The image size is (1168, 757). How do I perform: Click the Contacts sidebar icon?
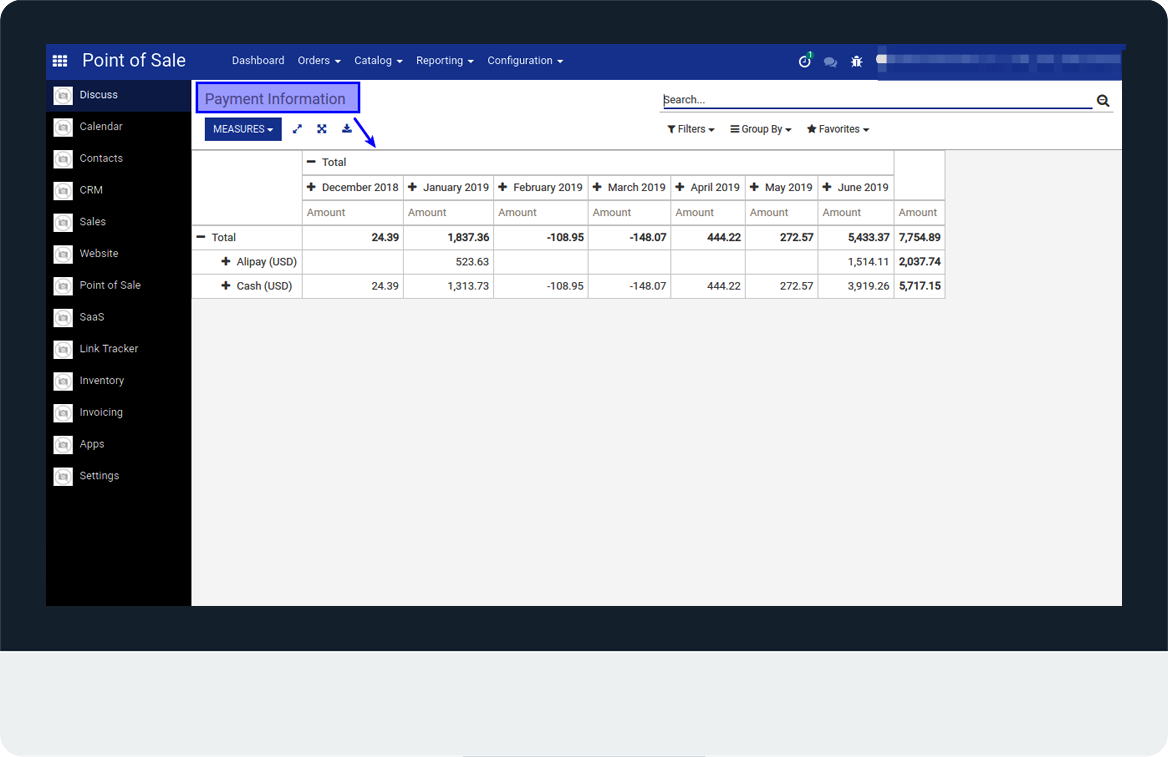coord(63,159)
